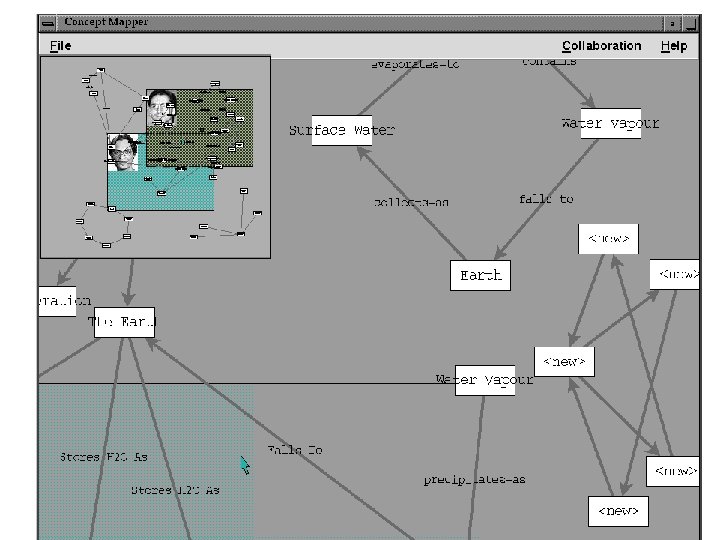This screenshot has width=720, height=540.
Task: Minimize the Concept Mapper window
Action: point(672,23)
